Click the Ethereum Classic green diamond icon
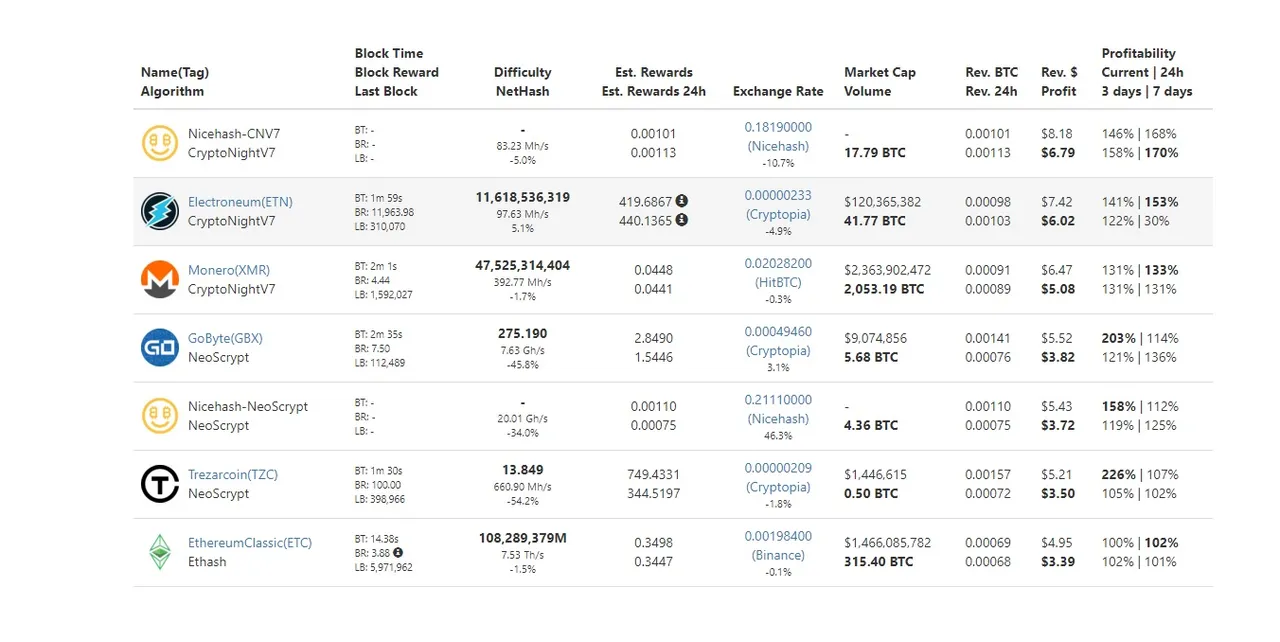 tap(160, 552)
